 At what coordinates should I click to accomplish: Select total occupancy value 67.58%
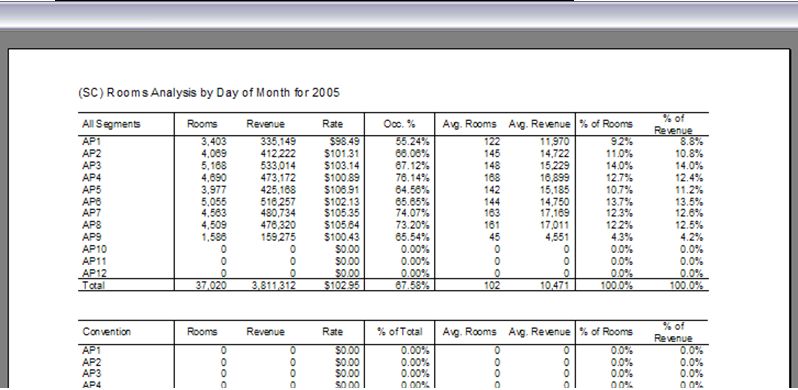[413, 285]
